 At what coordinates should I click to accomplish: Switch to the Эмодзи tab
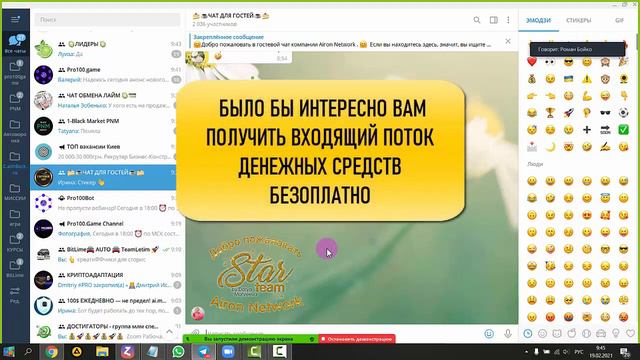click(538, 20)
